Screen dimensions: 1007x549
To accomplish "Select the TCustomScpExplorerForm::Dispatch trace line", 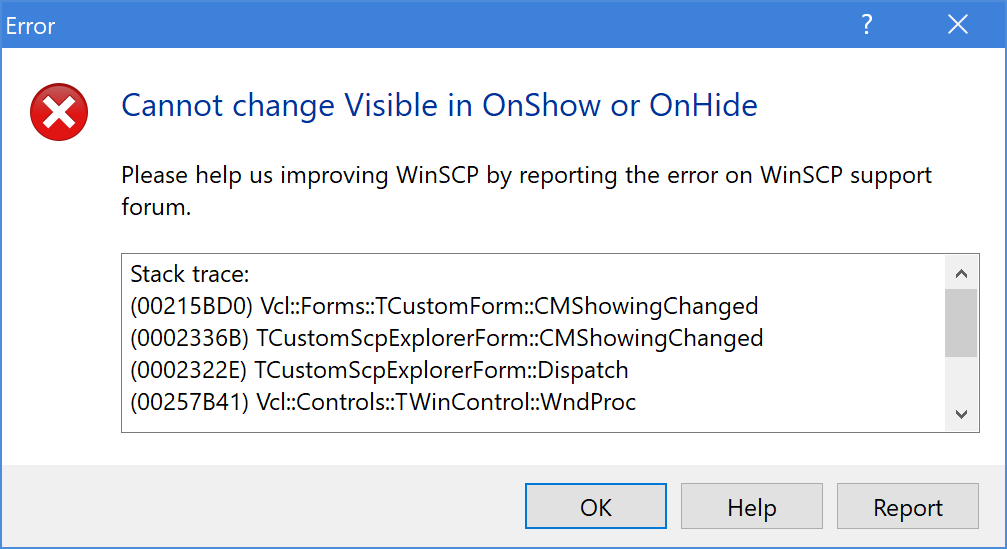I will click(379, 370).
